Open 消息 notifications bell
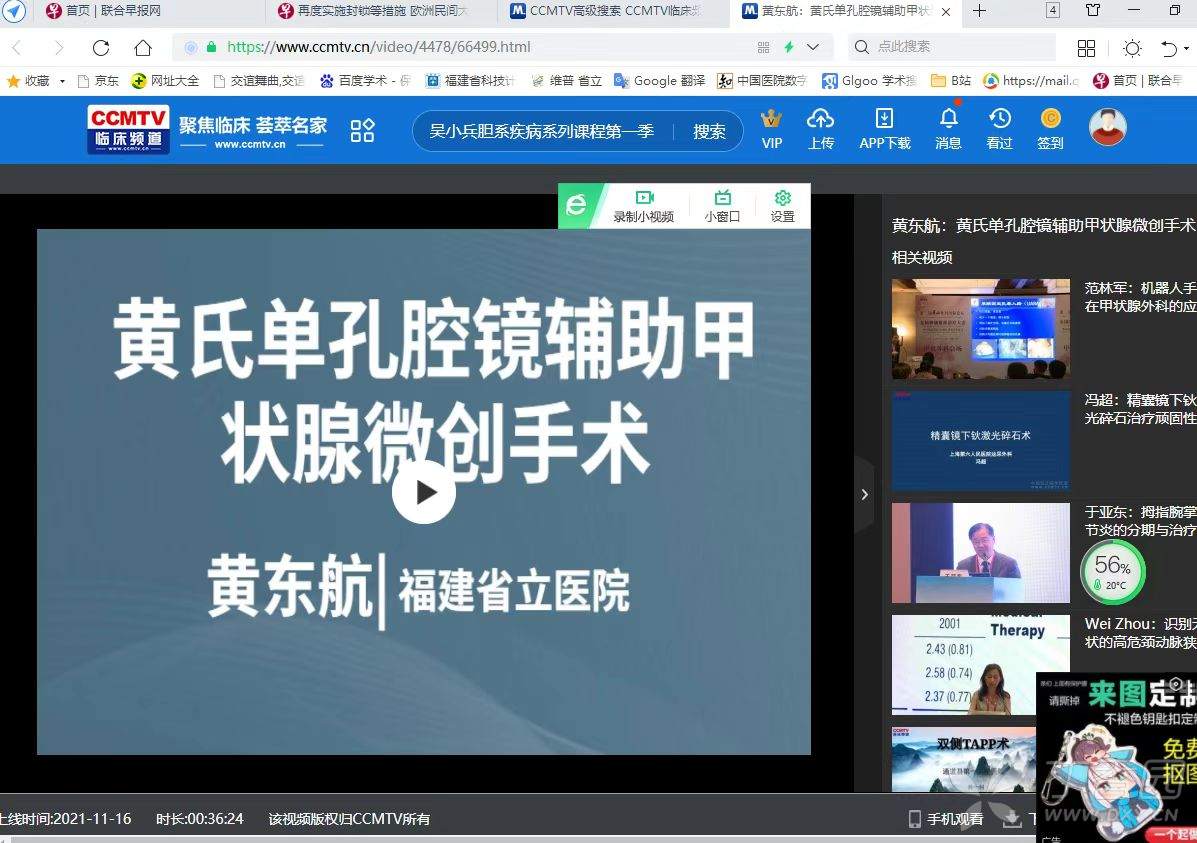Viewport: 1197px width, 843px height. click(948, 119)
